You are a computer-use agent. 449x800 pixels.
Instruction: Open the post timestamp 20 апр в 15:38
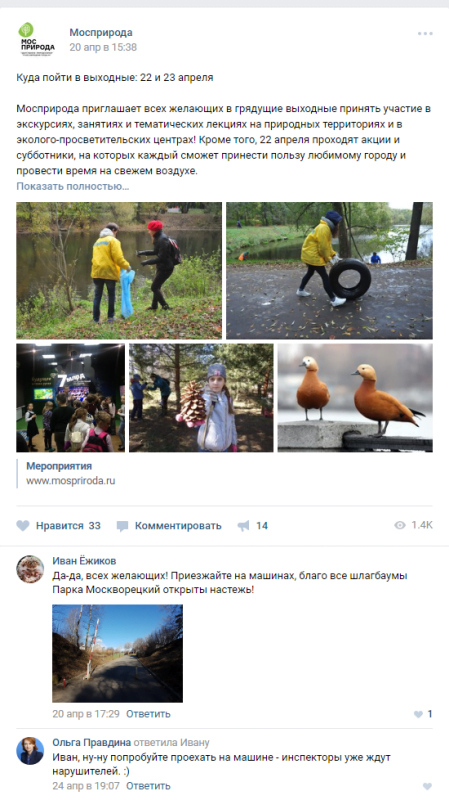point(103,47)
